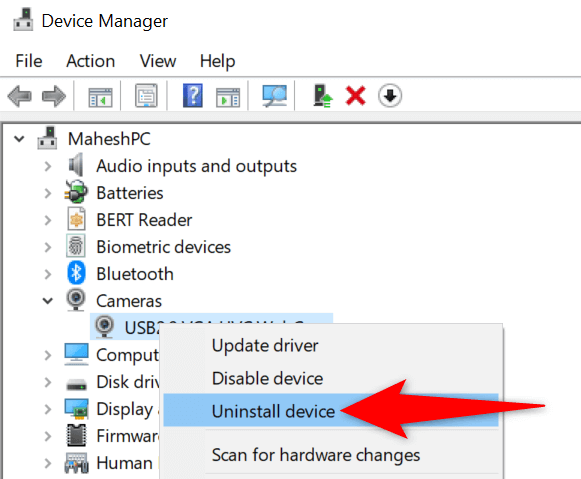Expand Audio inputs and outputs category
The width and height of the screenshot is (581, 479).
(x=48, y=166)
